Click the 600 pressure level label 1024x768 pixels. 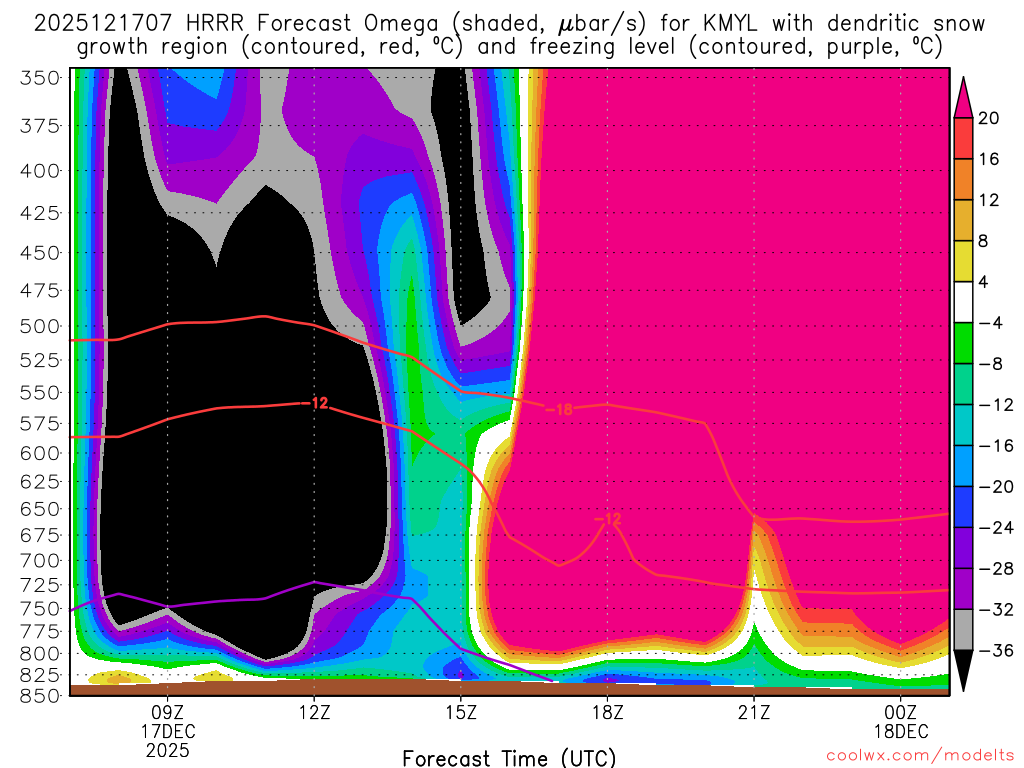coord(40,453)
